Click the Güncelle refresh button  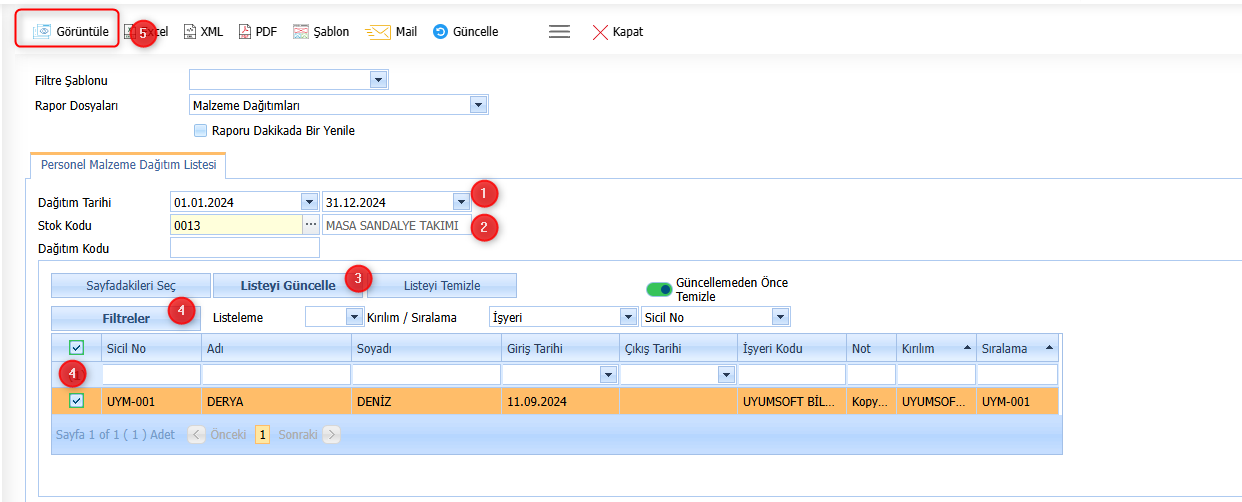point(466,31)
